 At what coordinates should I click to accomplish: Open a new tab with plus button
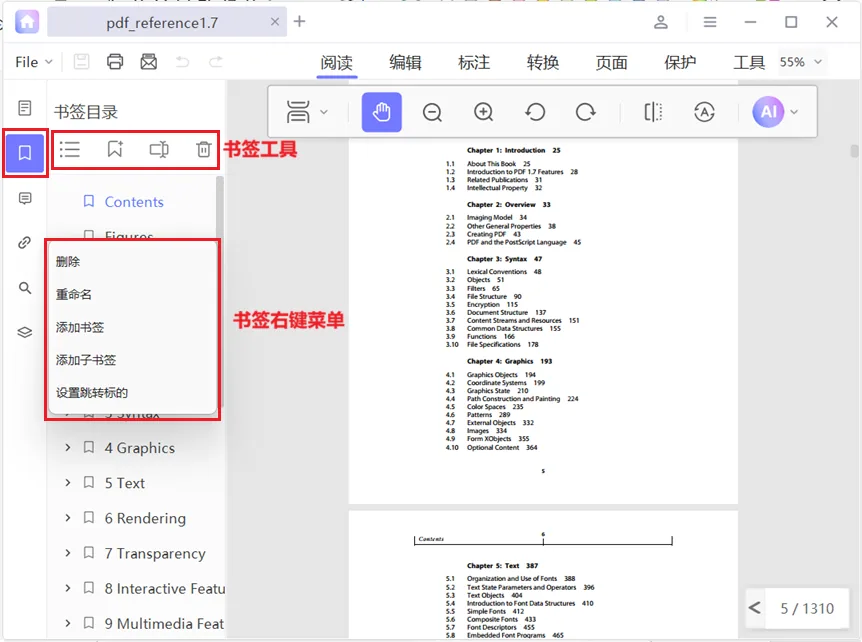[x=300, y=21]
